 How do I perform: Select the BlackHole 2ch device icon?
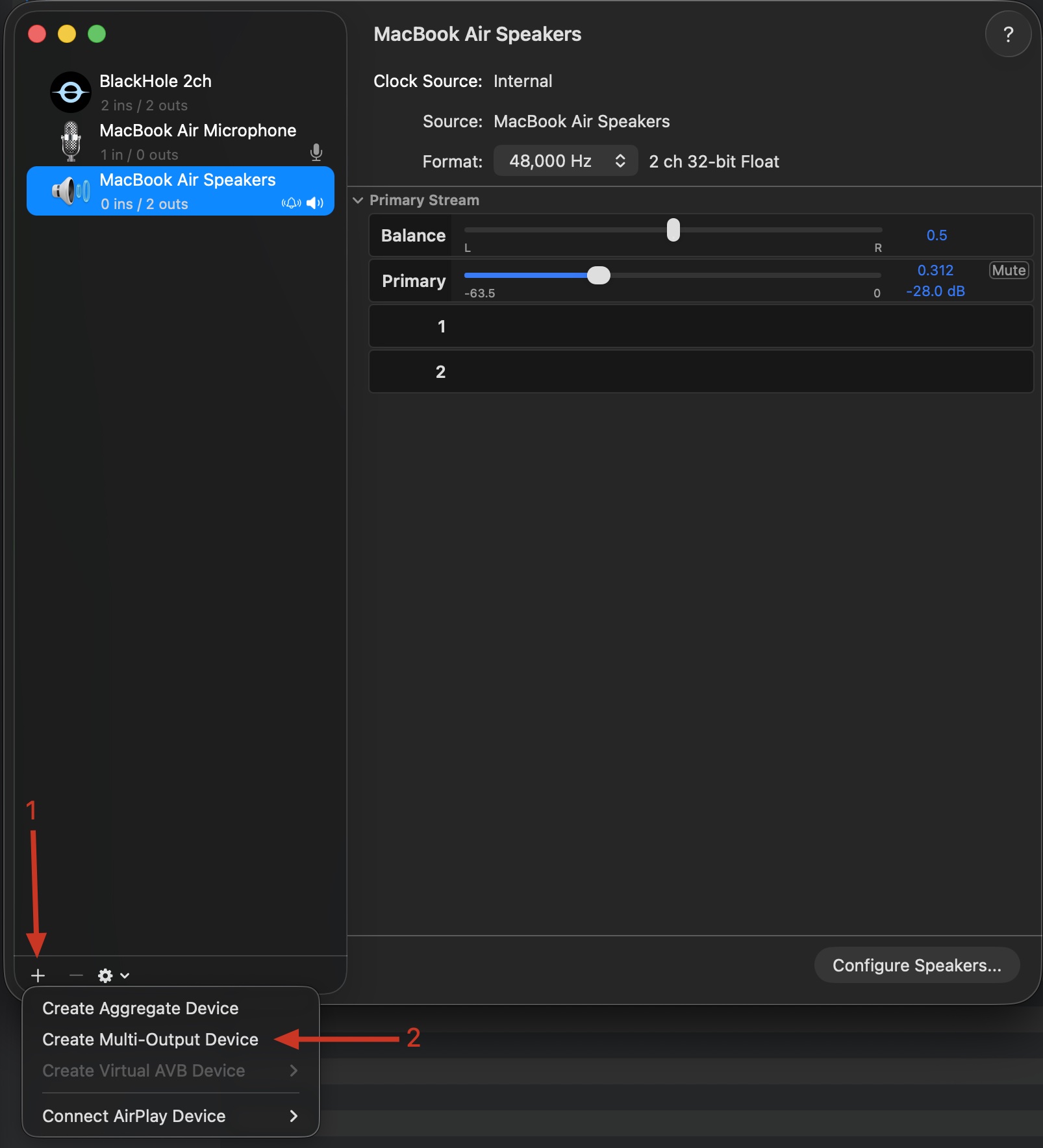(71, 92)
